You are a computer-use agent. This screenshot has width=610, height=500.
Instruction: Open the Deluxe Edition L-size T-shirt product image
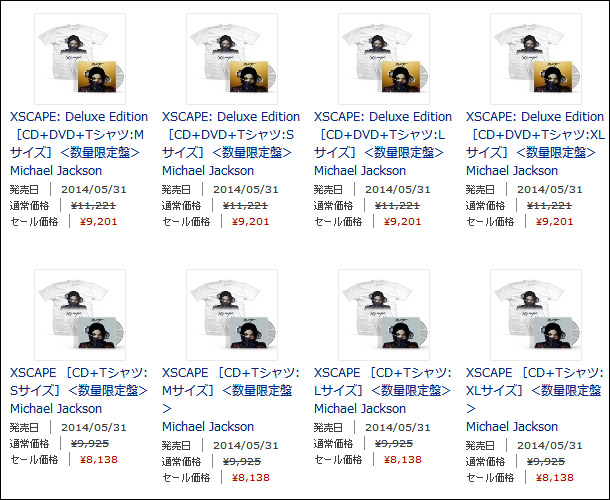(x=384, y=59)
